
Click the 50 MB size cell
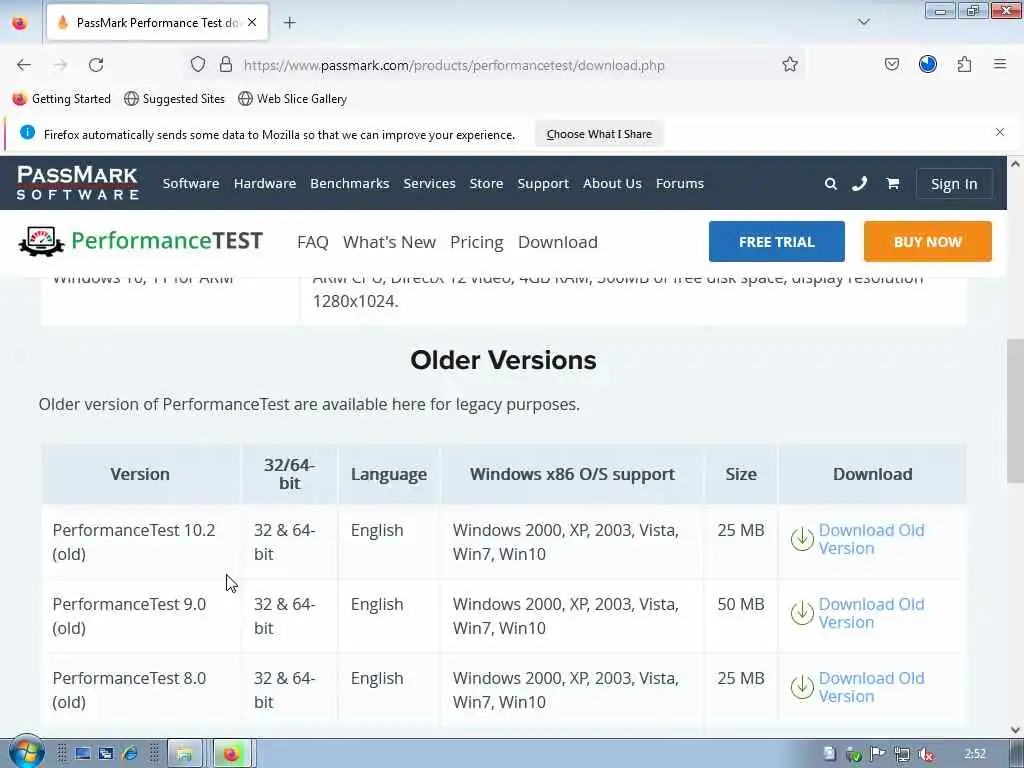(x=741, y=616)
